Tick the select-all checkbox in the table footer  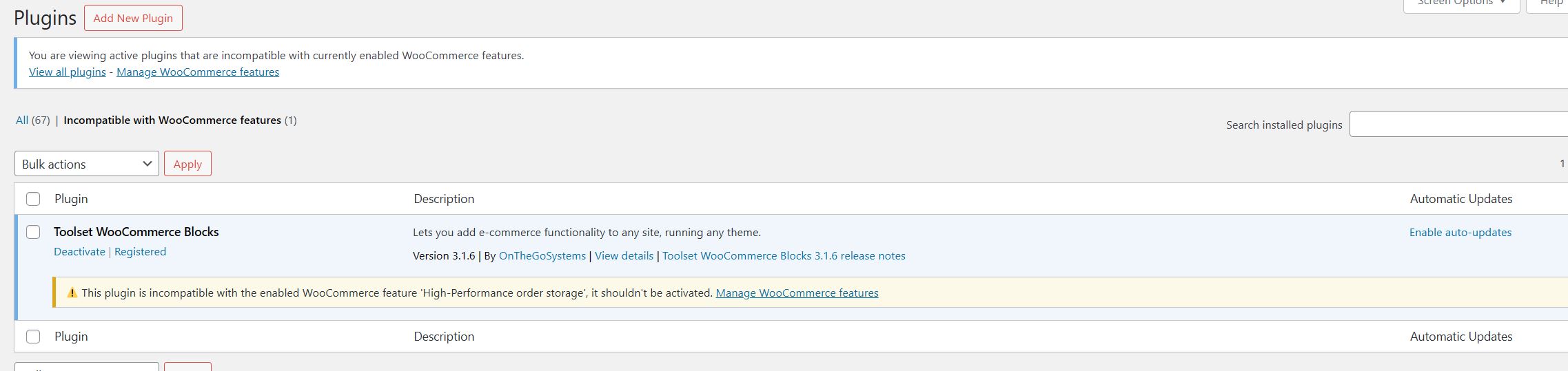[x=33, y=337]
